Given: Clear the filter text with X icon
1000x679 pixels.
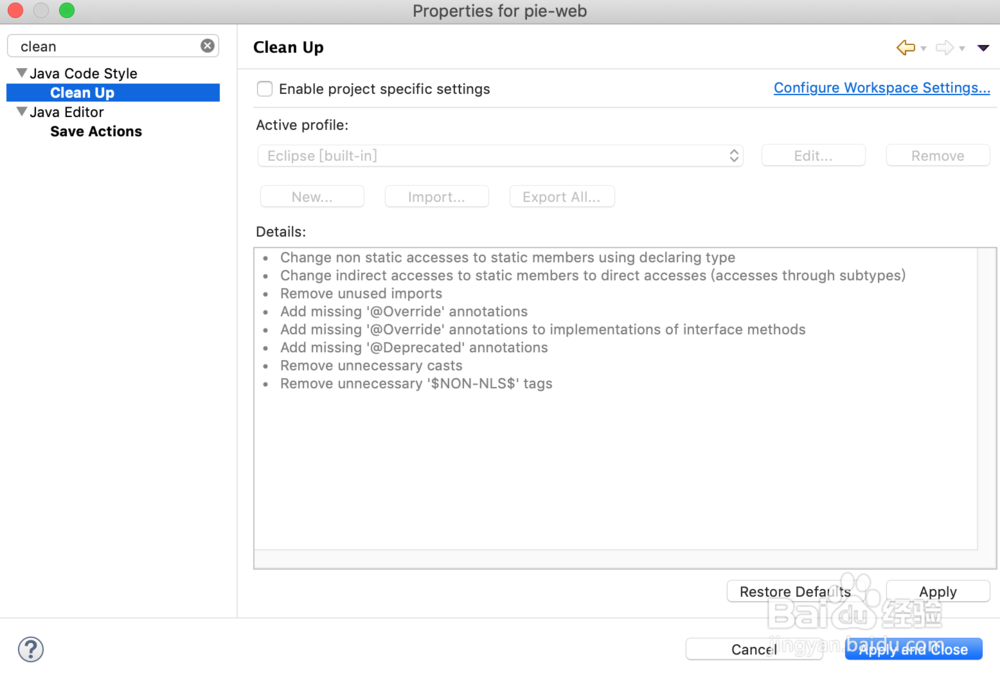Looking at the screenshot, I should [207, 46].
